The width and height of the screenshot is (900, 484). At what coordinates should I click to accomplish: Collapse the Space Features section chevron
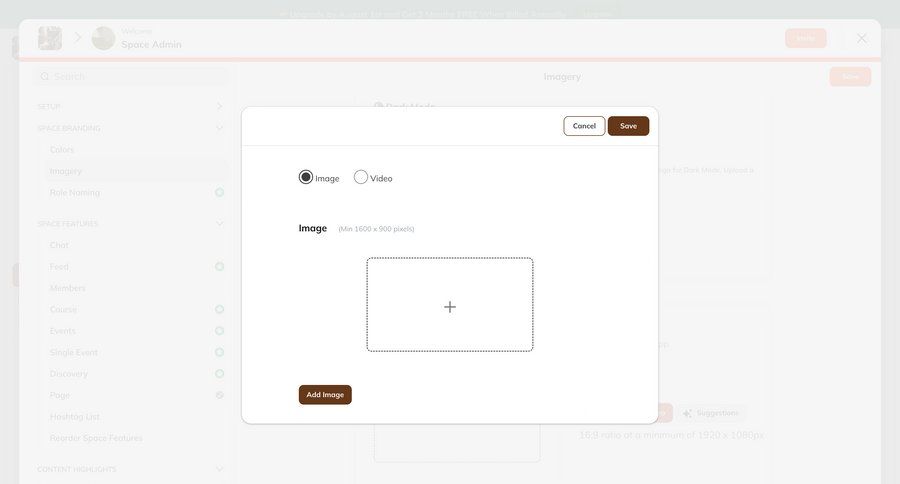pyautogui.click(x=219, y=223)
